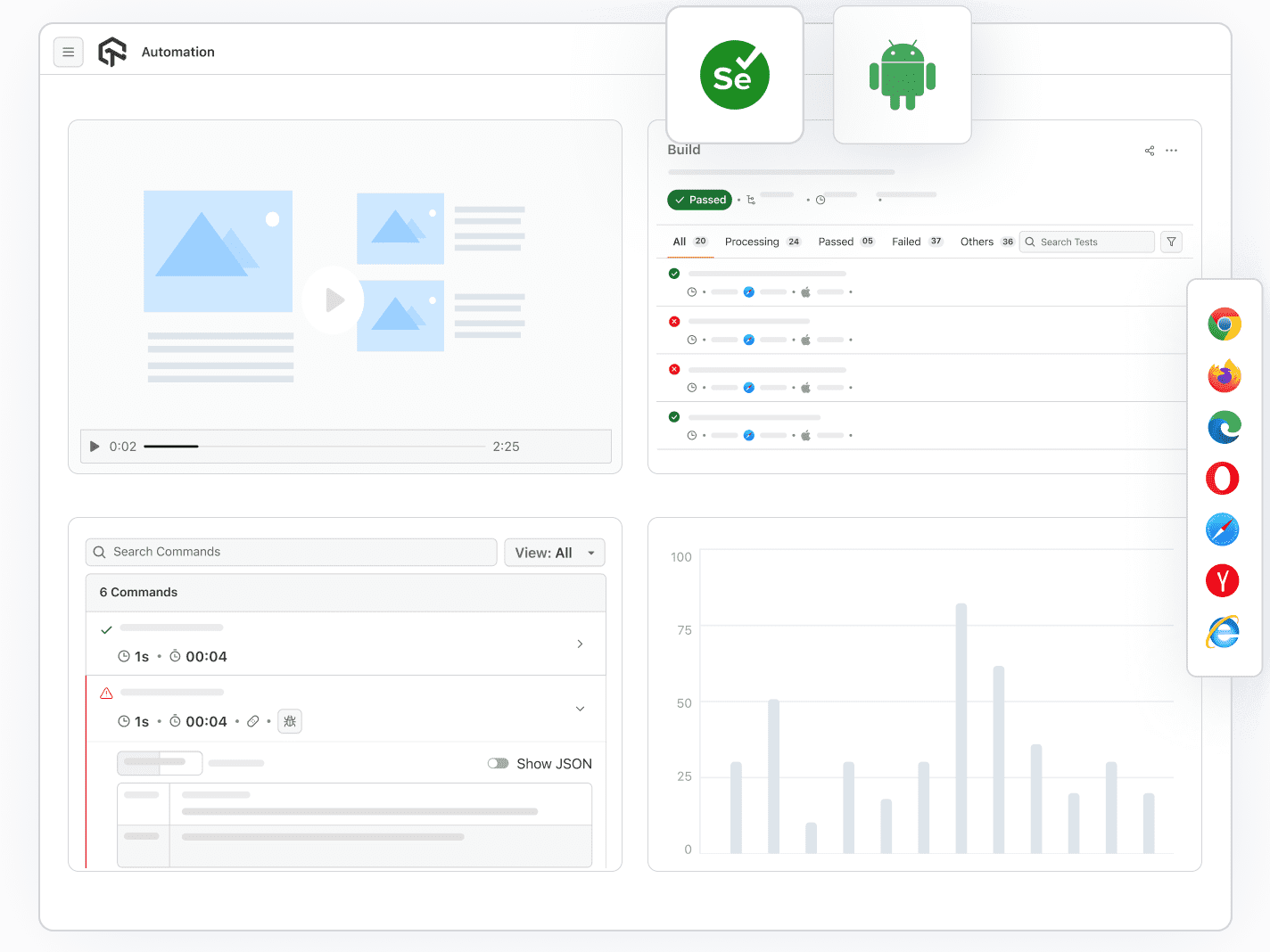Open the View: All dropdown
1270x952 pixels.
[x=555, y=553]
